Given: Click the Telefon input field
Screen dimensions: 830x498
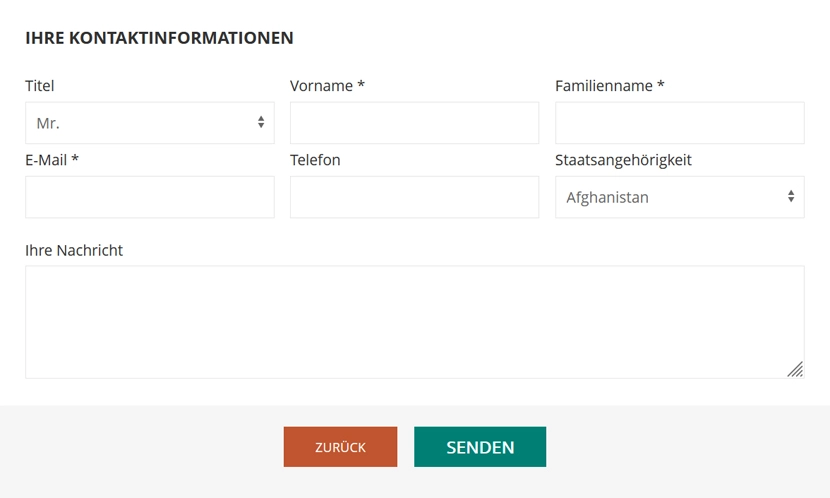Looking at the screenshot, I should 414,197.
